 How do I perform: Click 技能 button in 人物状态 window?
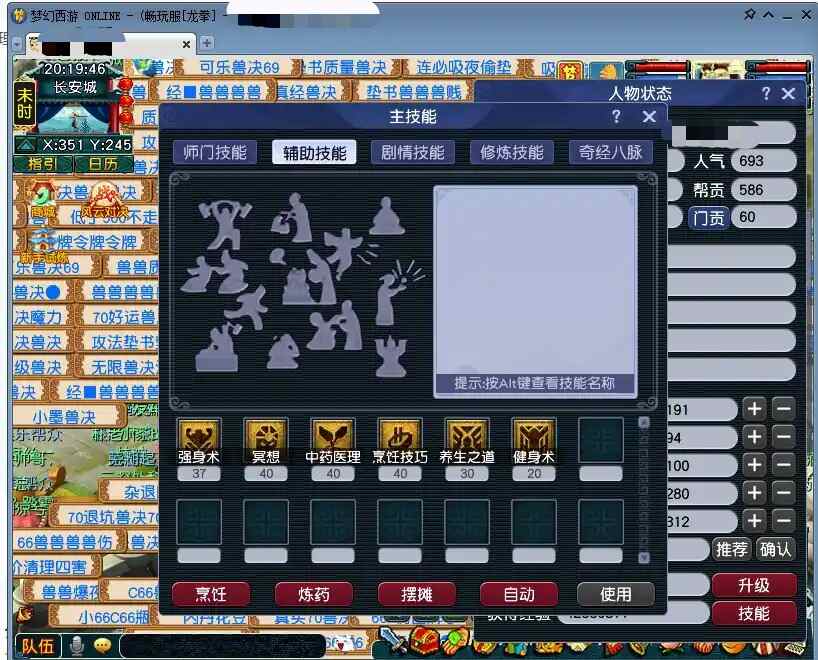(754, 614)
